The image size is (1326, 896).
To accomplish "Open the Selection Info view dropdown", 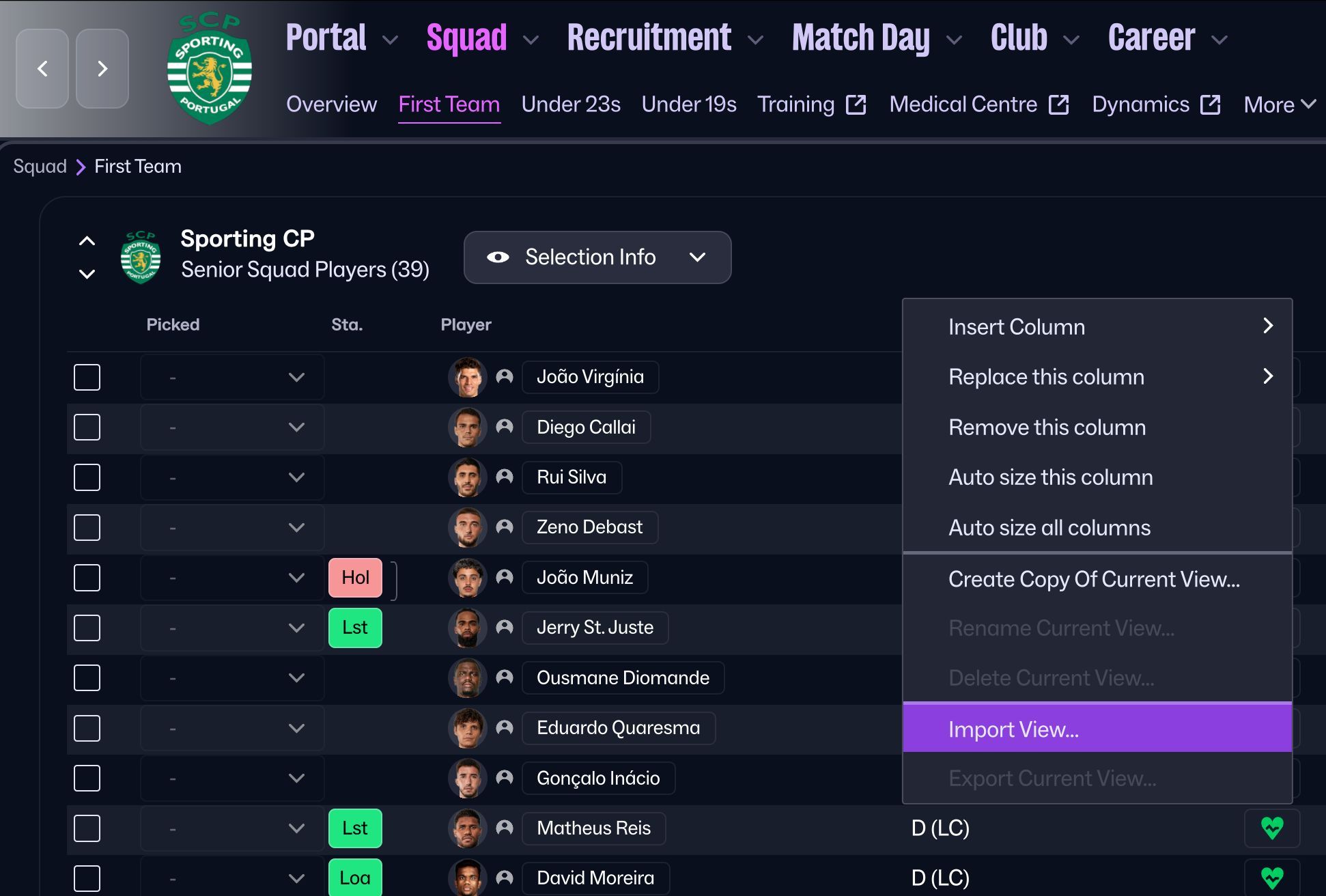I will point(597,257).
